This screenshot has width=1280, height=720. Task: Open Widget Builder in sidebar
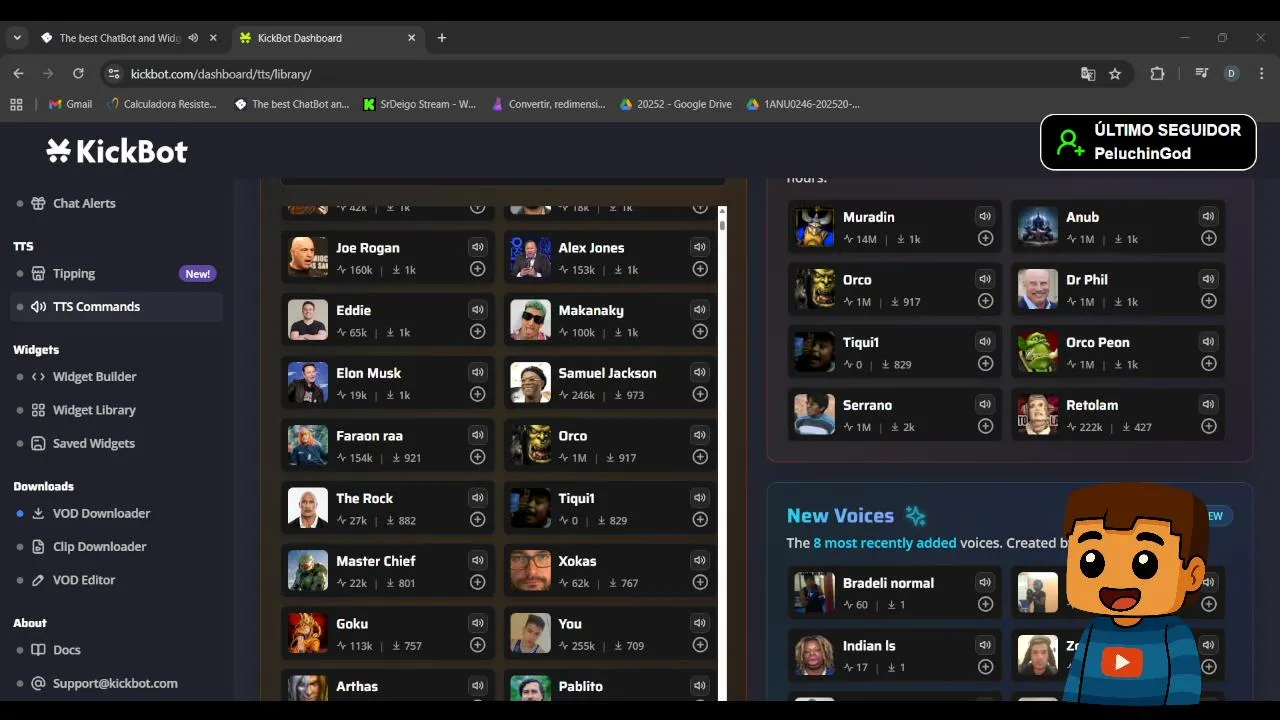[94, 377]
